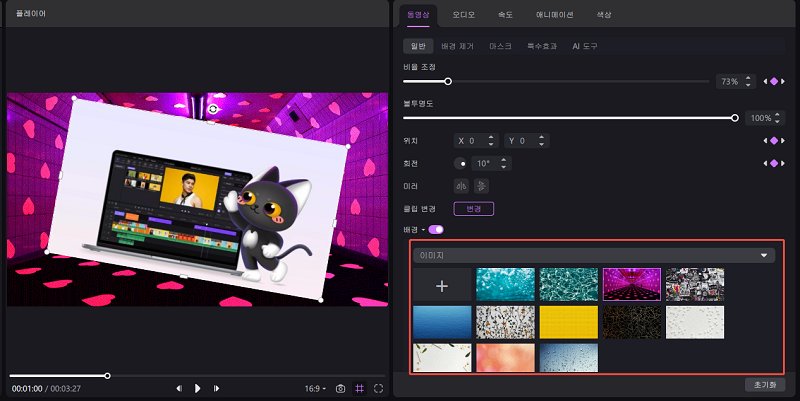Step forward one frame in player
The height and width of the screenshot is (401, 800).
click(x=216, y=389)
